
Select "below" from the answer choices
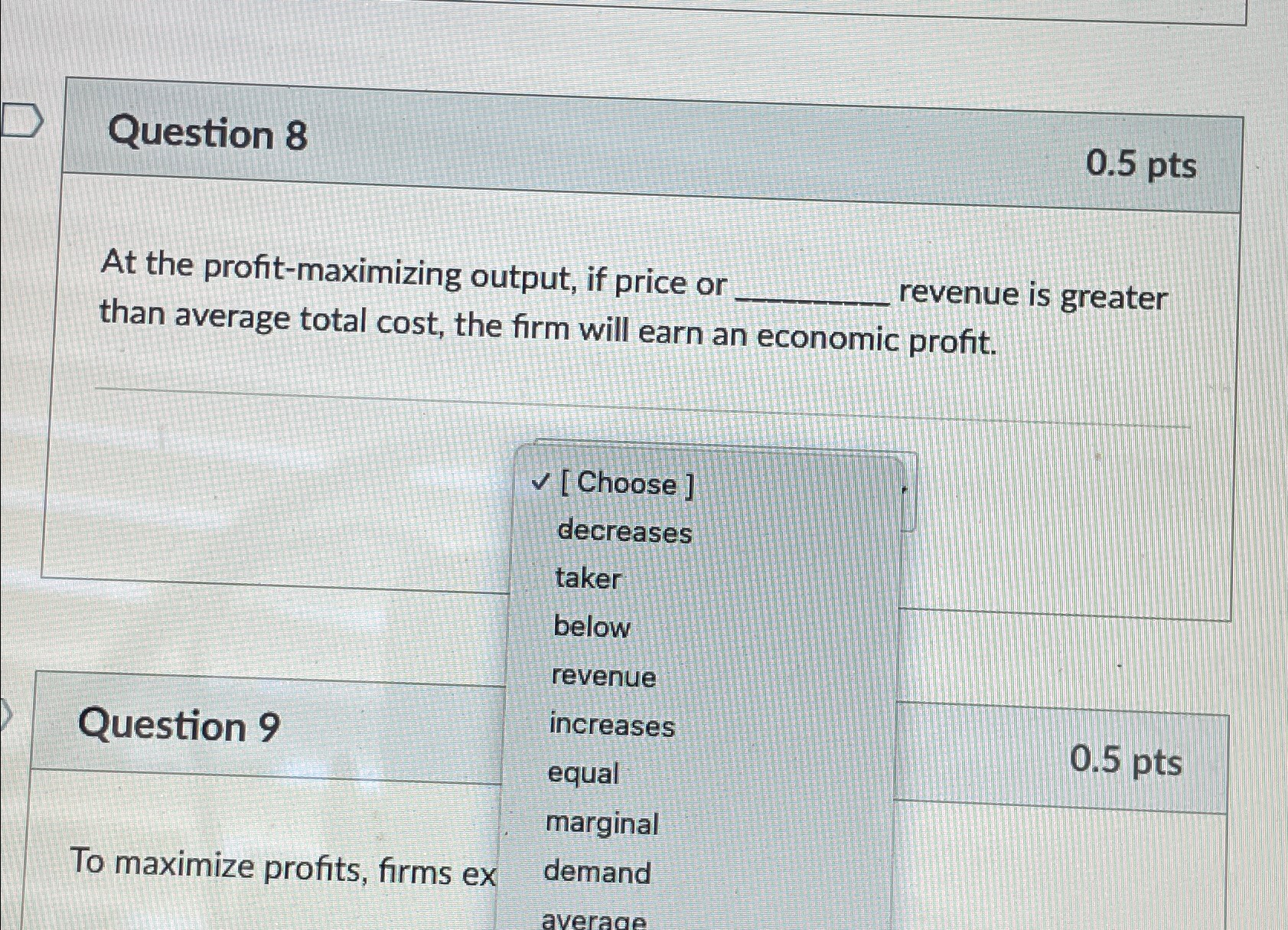click(591, 628)
